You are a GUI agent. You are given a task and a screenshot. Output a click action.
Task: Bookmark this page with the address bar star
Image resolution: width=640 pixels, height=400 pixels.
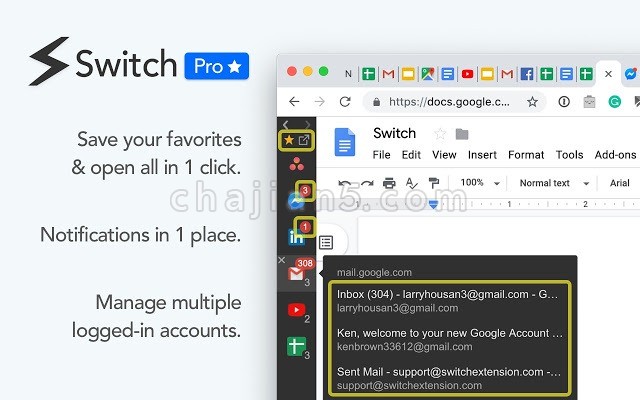click(x=532, y=102)
